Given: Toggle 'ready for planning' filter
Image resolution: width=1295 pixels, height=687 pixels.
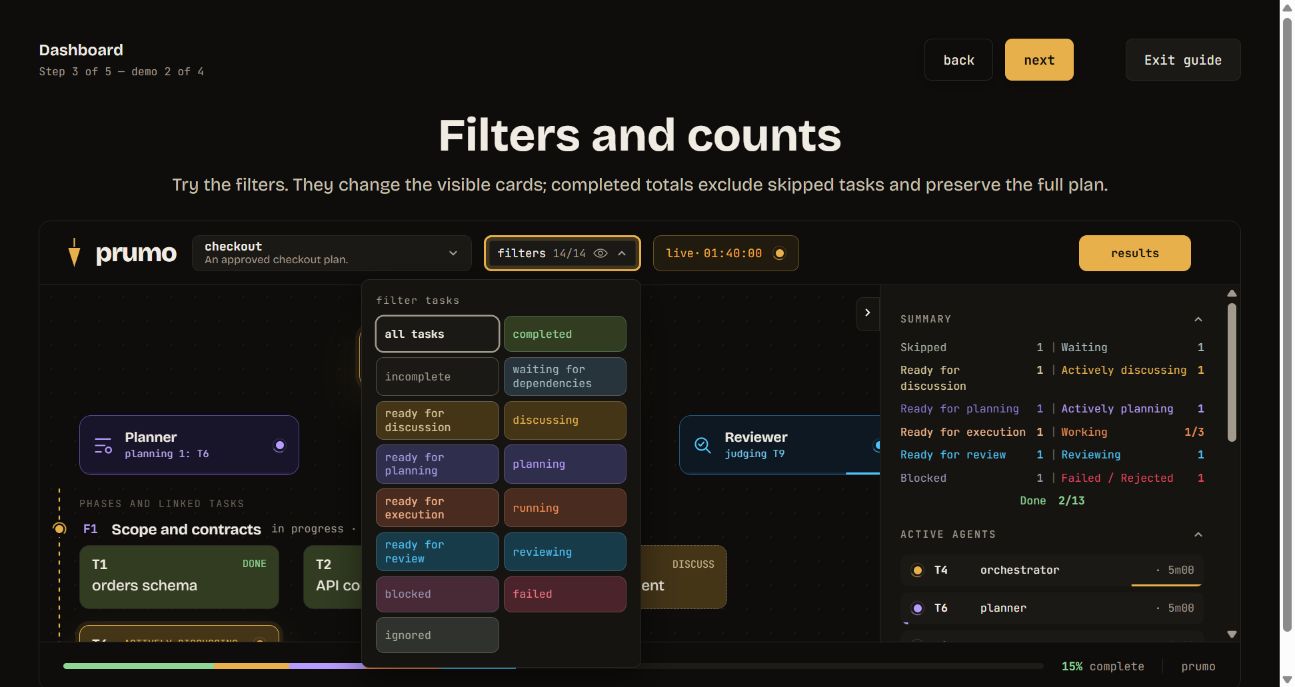Looking at the screenshot, I should coord(437,464).
